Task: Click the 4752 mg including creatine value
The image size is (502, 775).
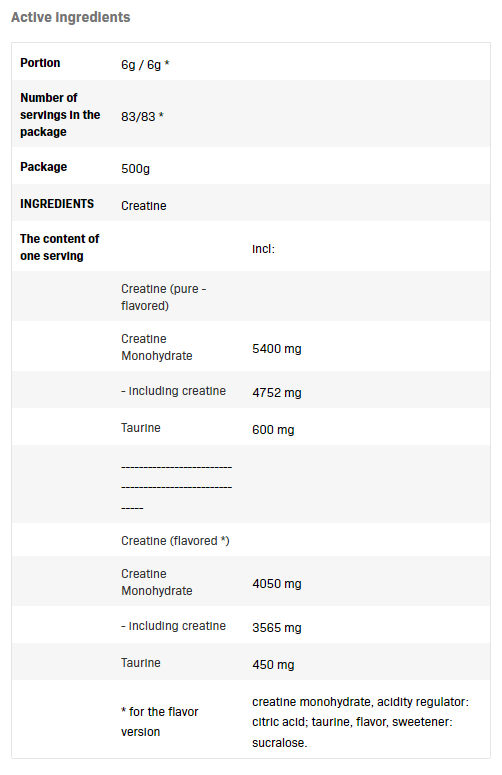Action: pyautogui.click(x=277, y=392)
